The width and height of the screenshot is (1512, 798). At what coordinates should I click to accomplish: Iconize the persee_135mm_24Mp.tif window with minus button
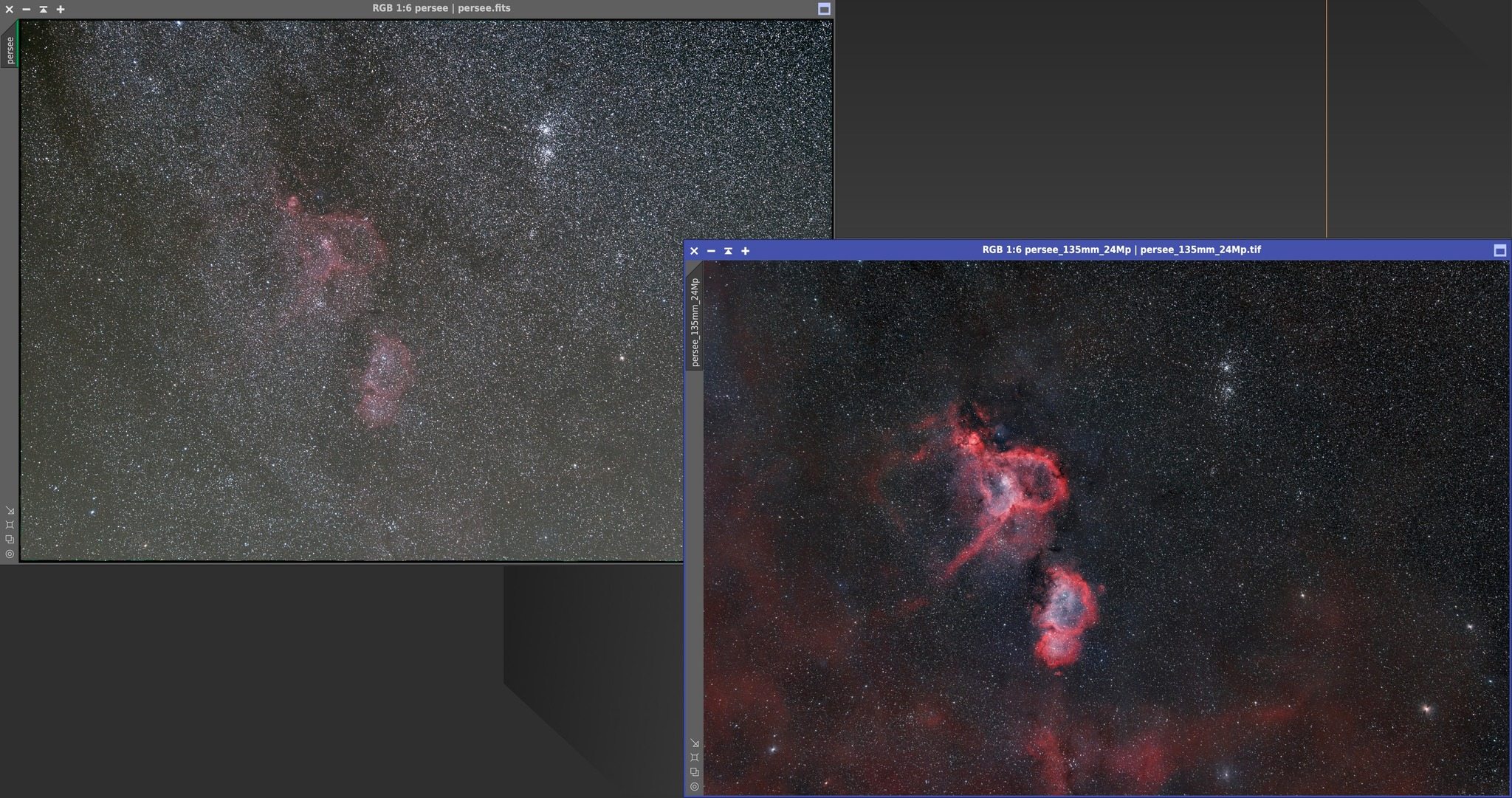(711, 250)
